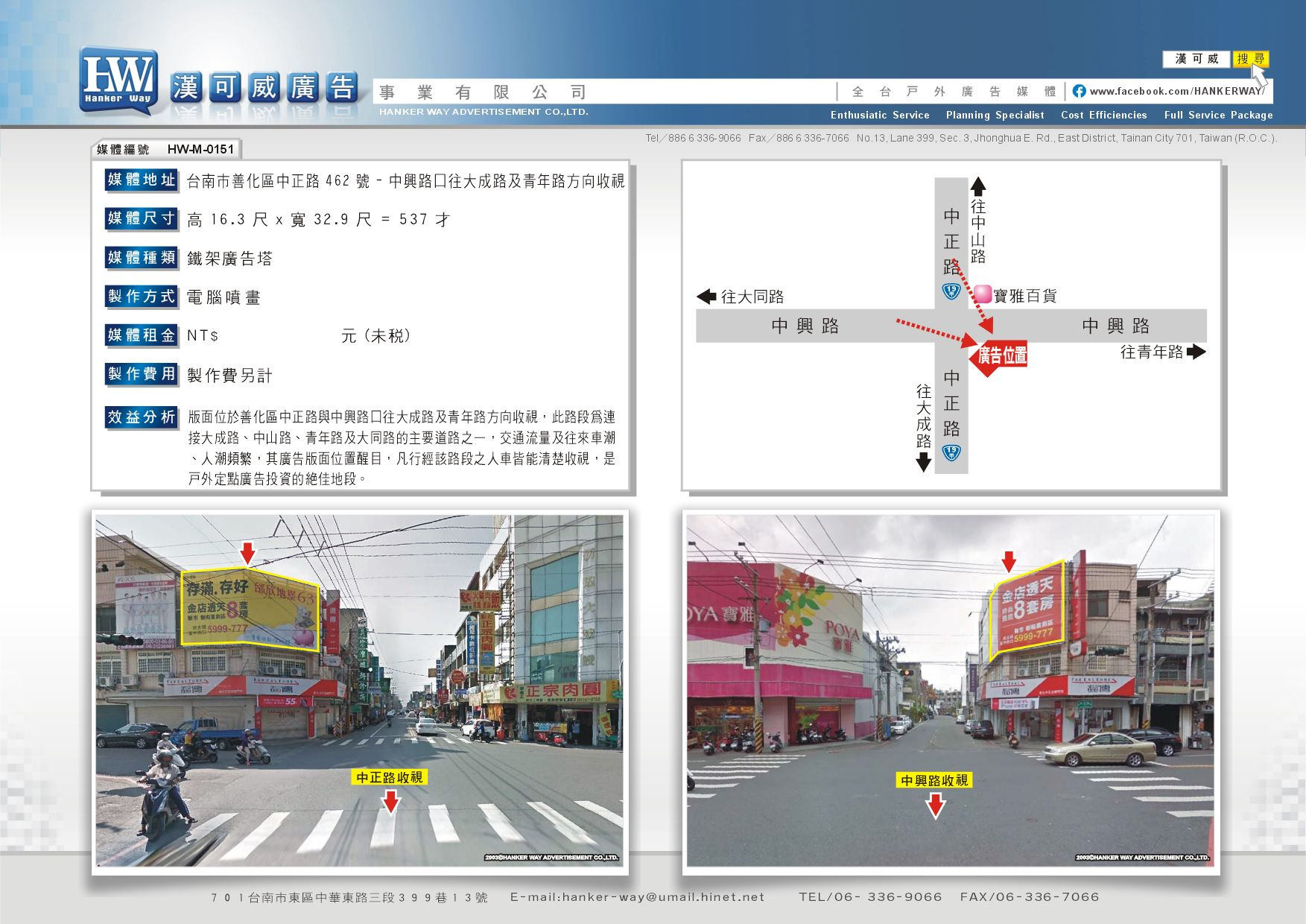The image size is (1306, 924).
Task: Click the 媒體種類 label
Action: (141, 258)
